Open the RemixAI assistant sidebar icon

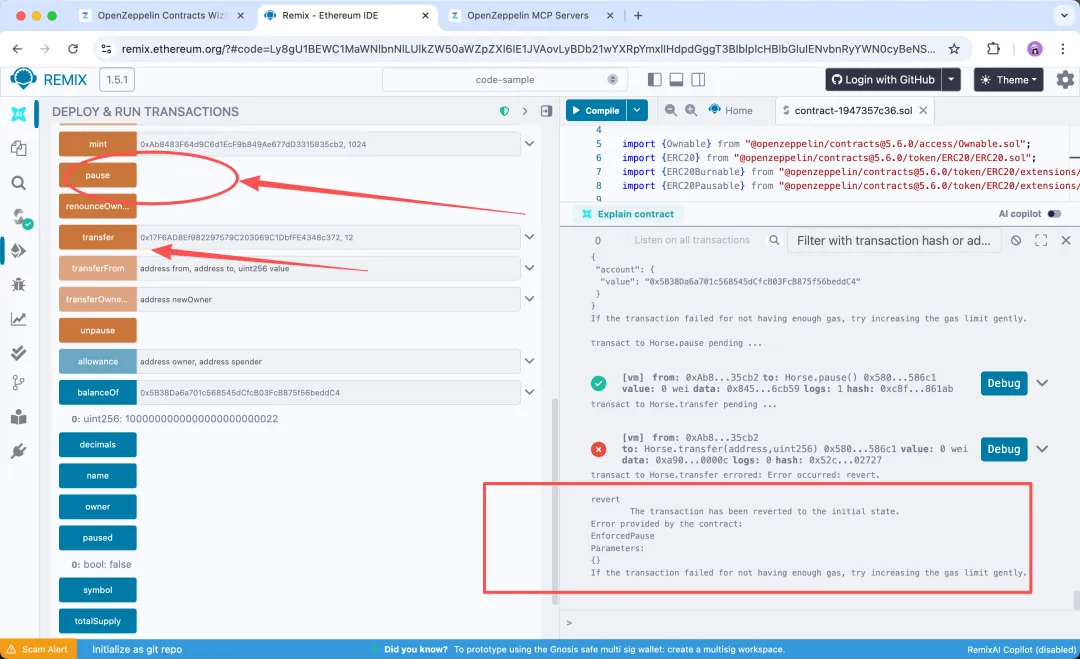[19, 114]
